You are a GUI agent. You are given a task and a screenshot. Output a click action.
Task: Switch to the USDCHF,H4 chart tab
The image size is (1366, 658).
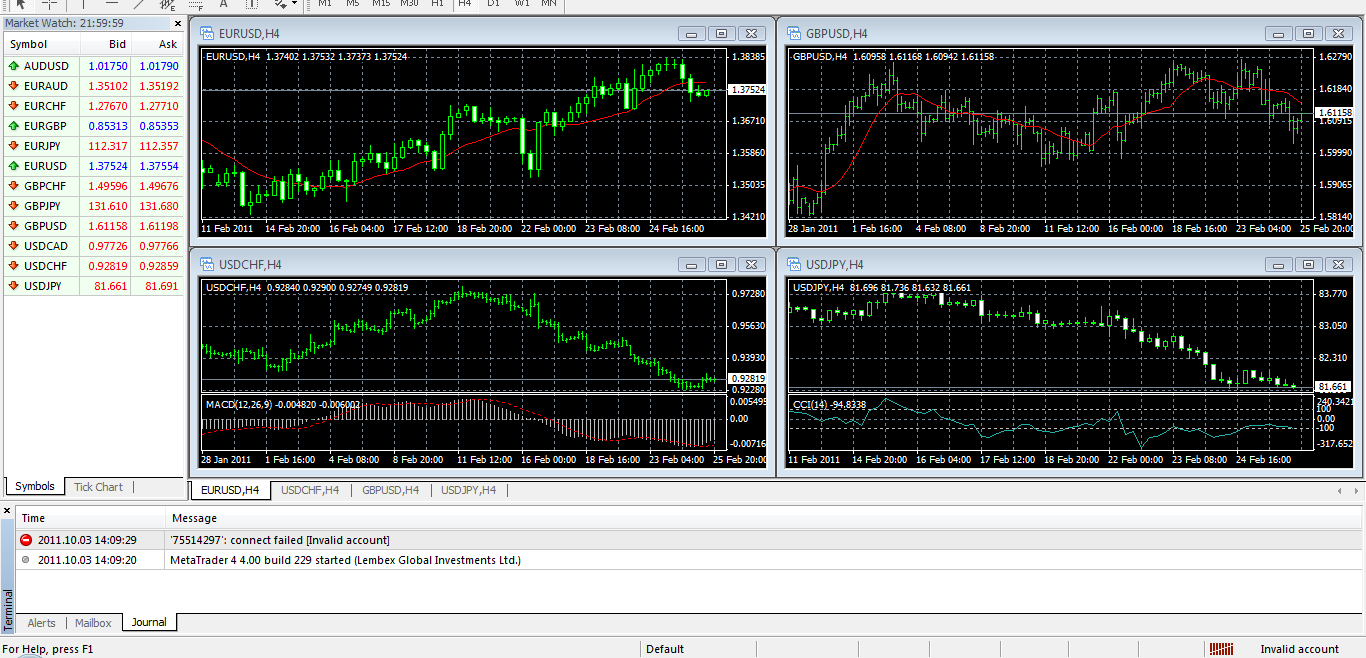coord(309,490)
